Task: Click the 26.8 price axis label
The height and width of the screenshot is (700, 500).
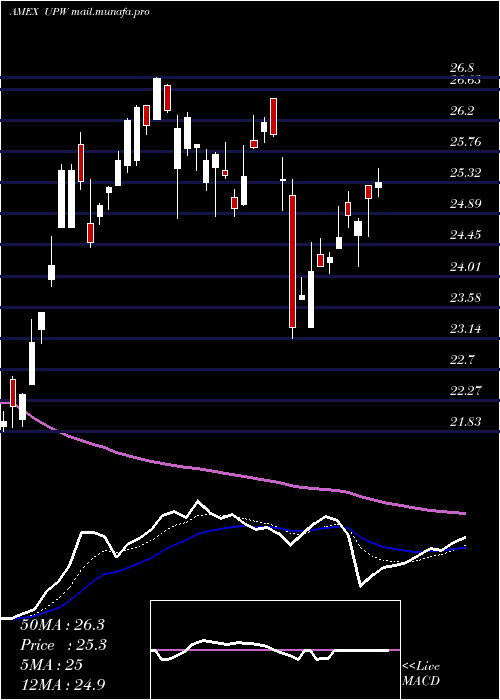Action: click(462, 68)
